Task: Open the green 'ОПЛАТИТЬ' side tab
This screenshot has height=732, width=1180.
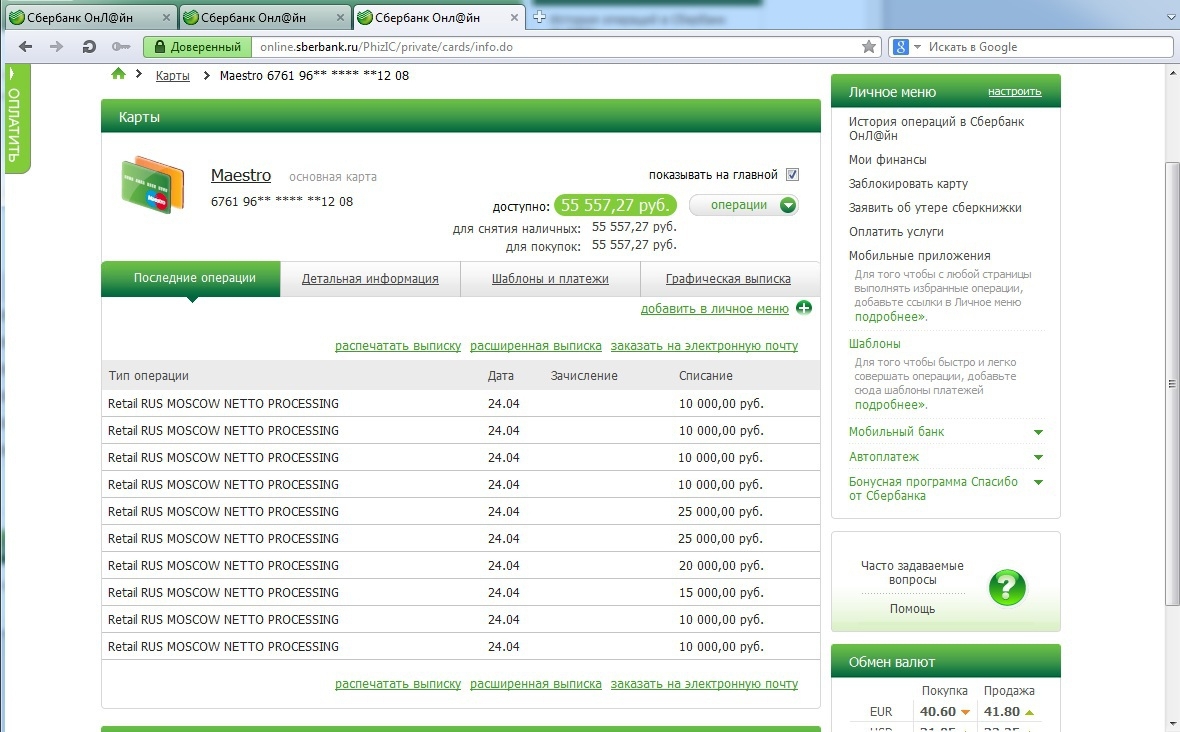Action: click(15, 119)
